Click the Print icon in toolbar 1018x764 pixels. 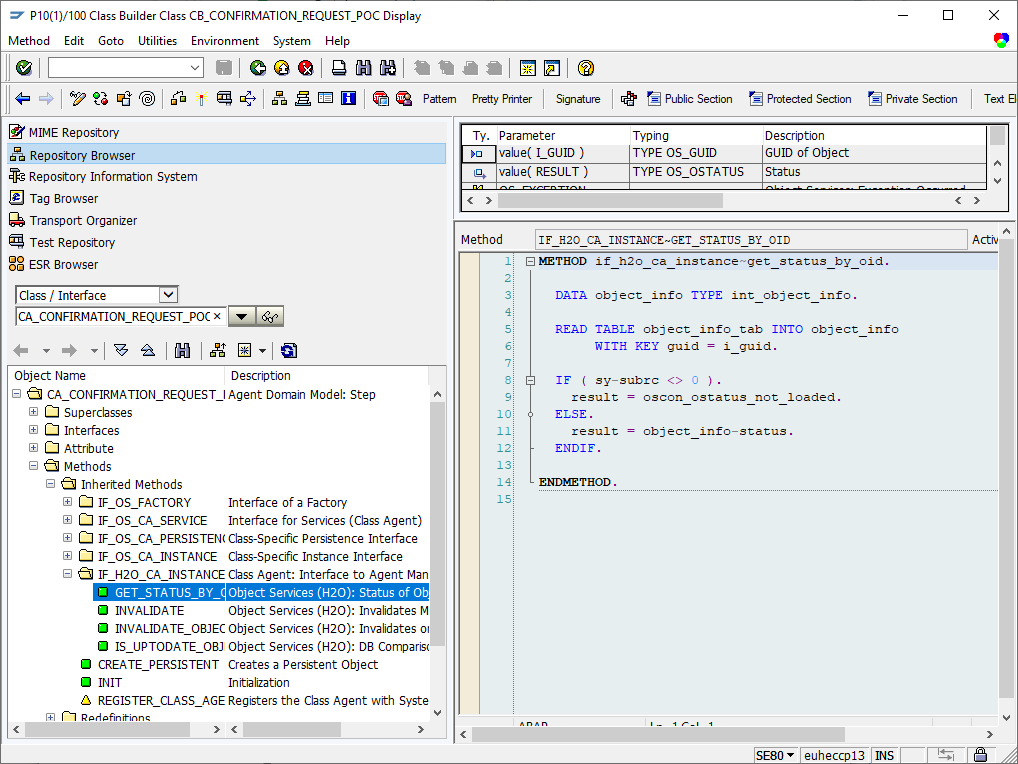pyautogui.click(x=339, y=68)
